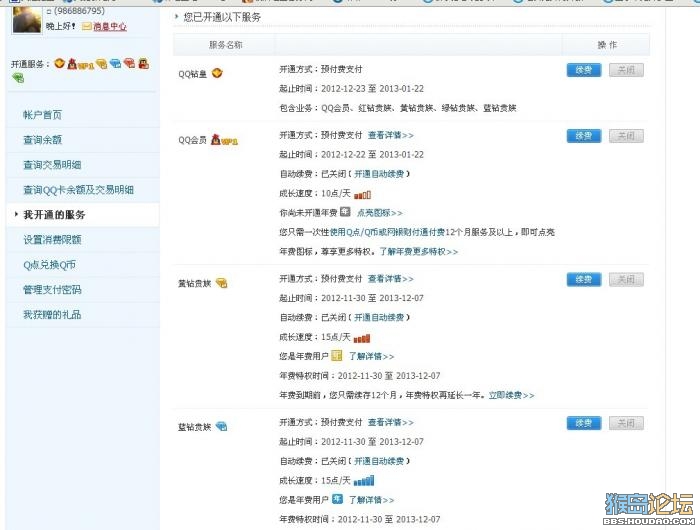Click 续费 button for QQ会员

point(584,136)
